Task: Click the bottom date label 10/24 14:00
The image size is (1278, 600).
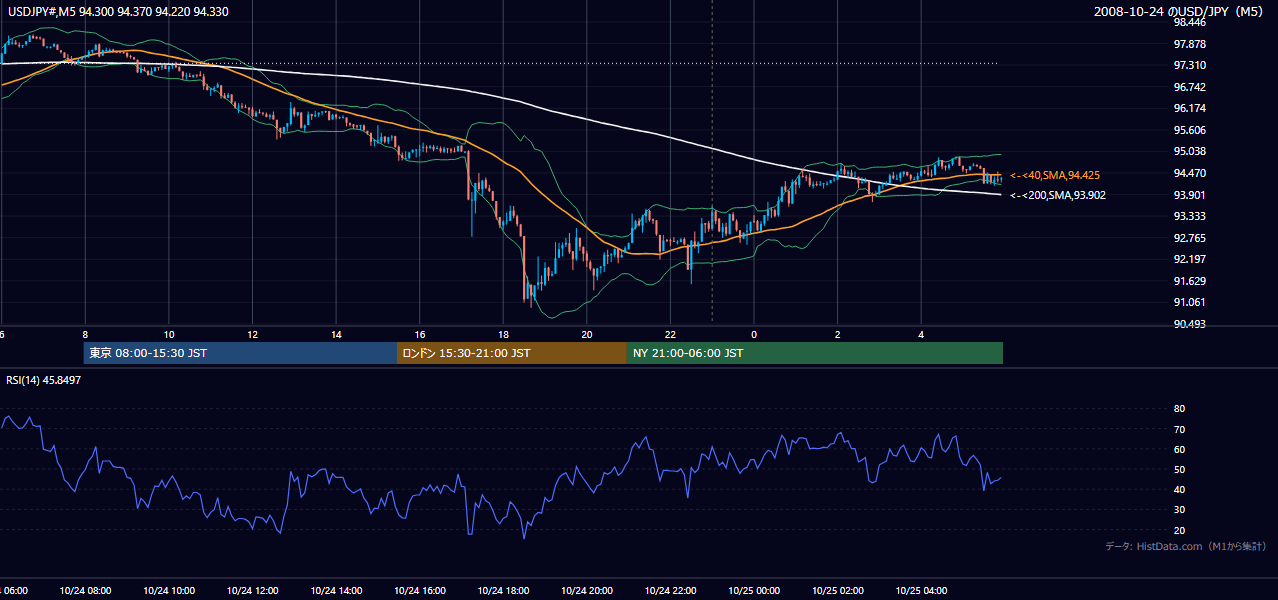Action: (x=336, y=591)
